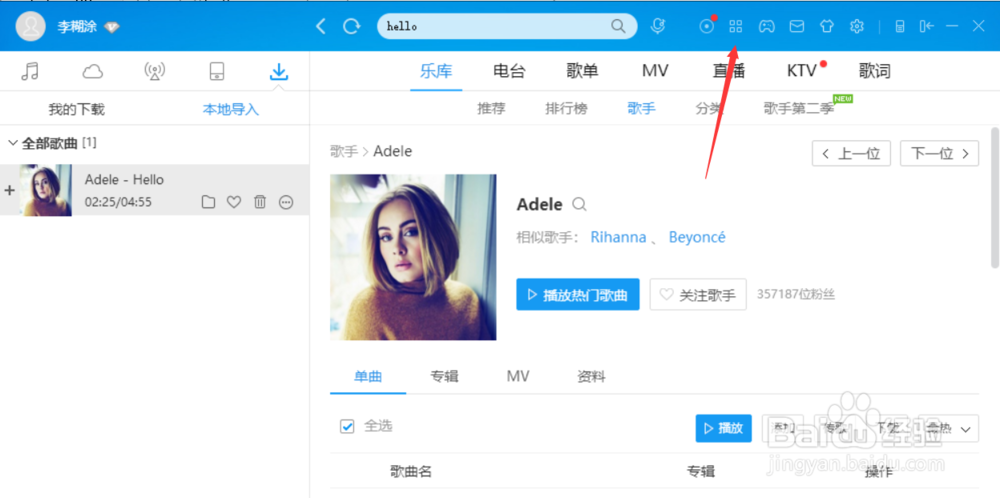The width and height of the screenshot is (1000, 498).
Task: Open 排行榜 sub-tab
Action: 566,108
